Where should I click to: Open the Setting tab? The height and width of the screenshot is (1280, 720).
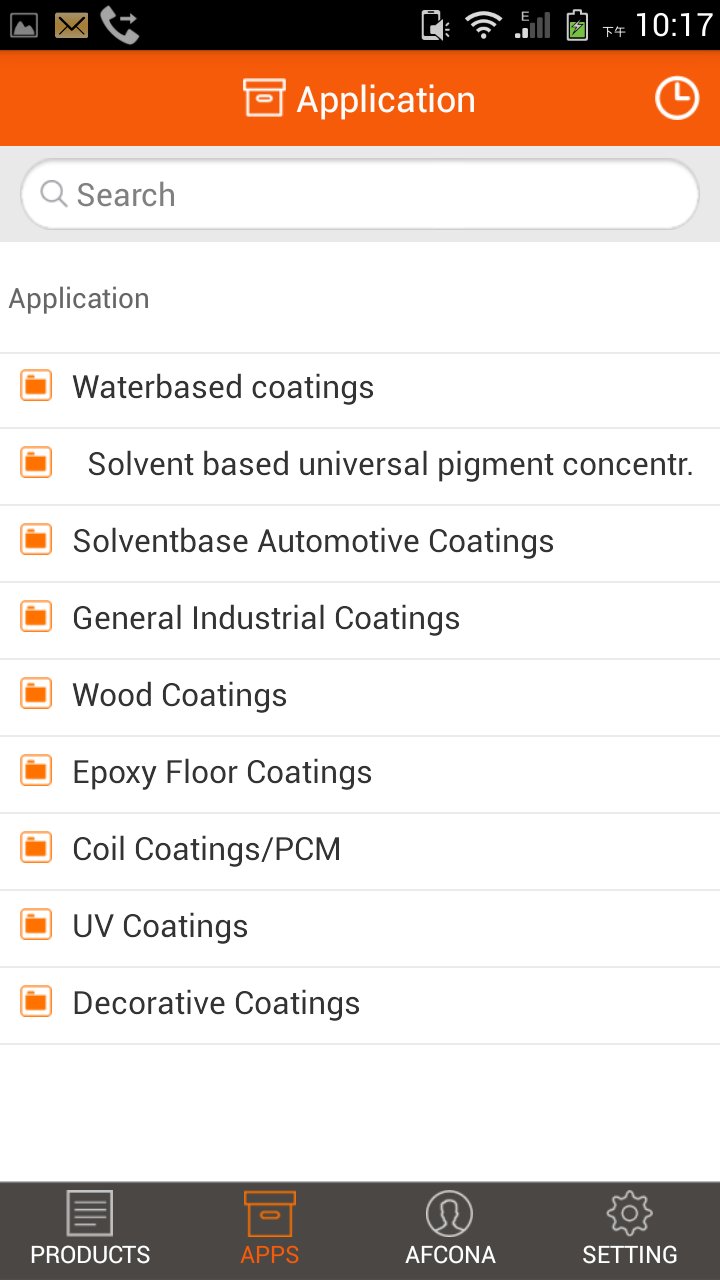click(x=630, y=1230)
